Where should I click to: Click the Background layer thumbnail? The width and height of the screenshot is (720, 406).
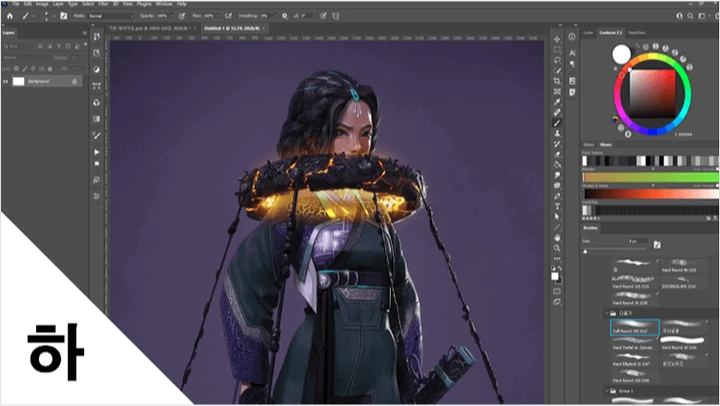coord(18,81)
